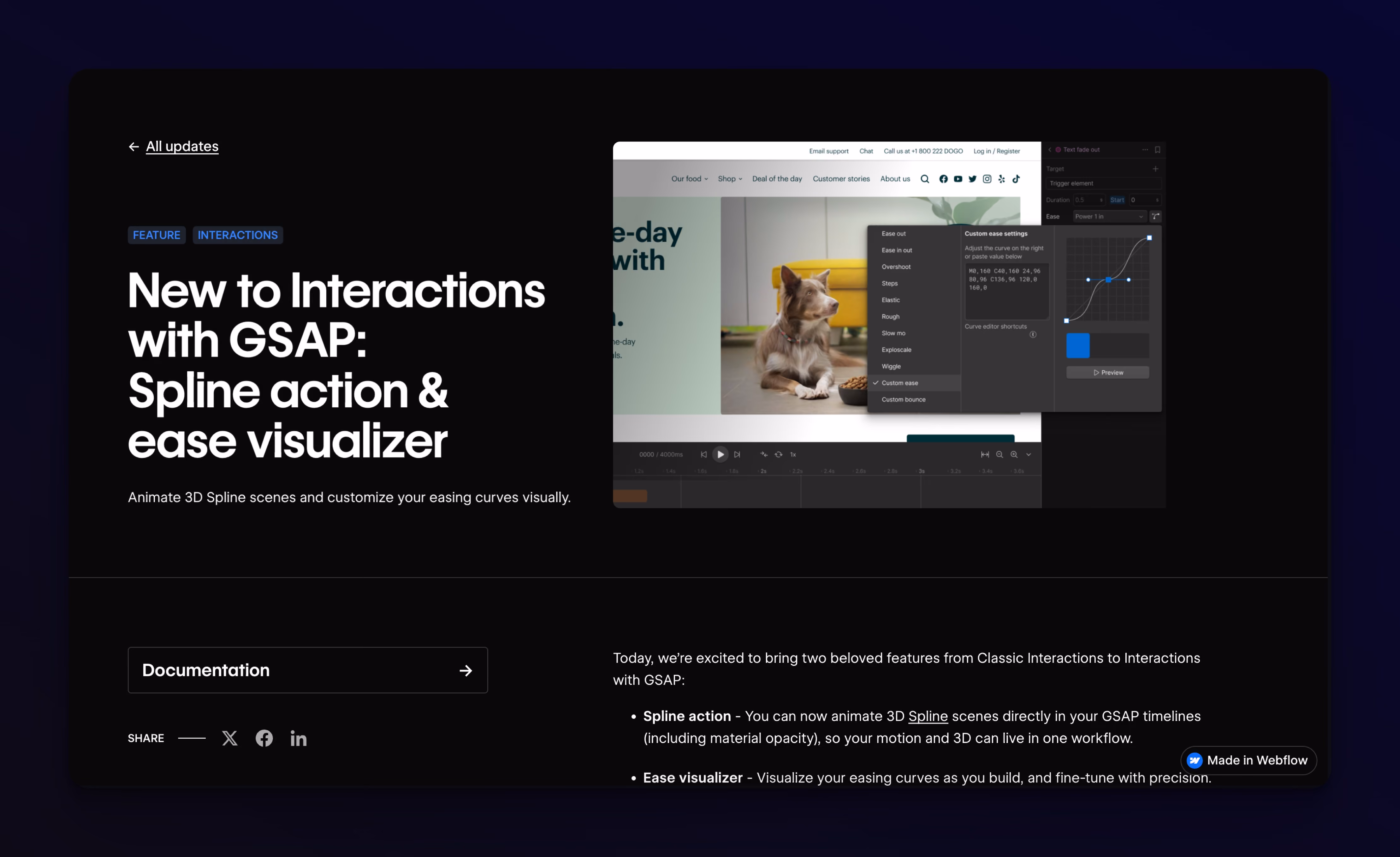
Task: Choose Exploscale from the ease list
Action: (x=896, y=350)
